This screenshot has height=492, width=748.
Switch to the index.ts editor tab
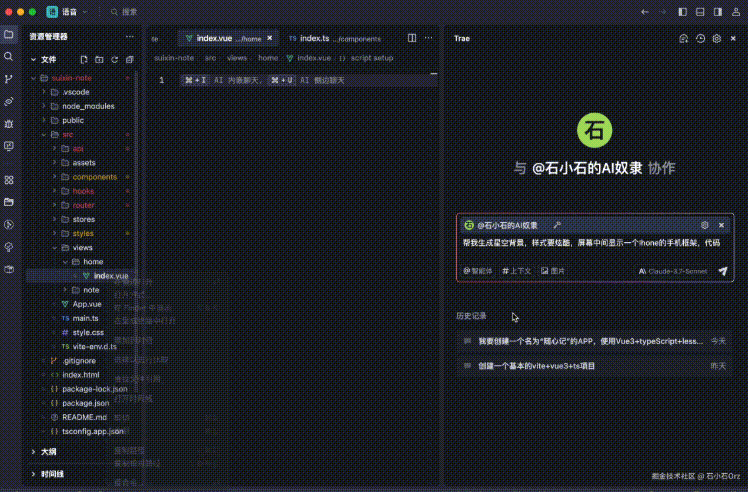[334, 39]
